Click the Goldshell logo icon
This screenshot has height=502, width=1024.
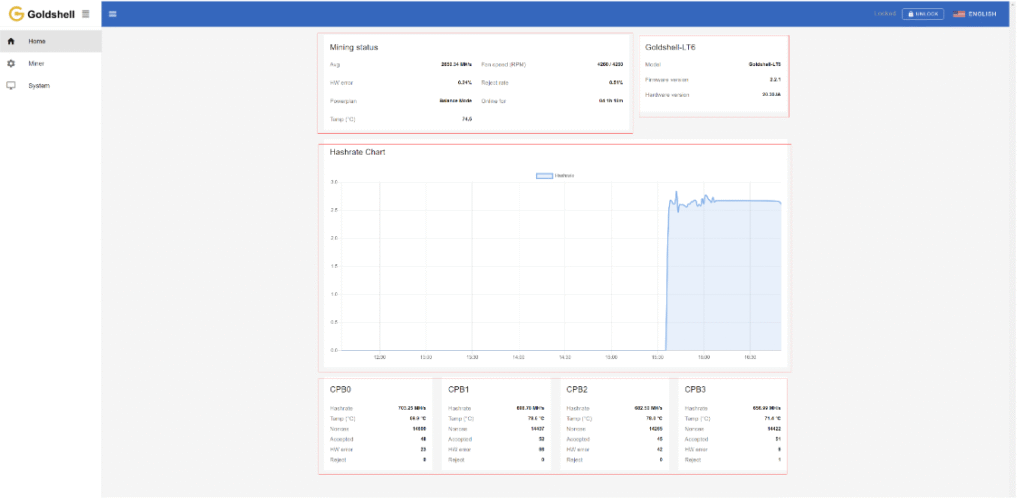(x=16, y=14)
